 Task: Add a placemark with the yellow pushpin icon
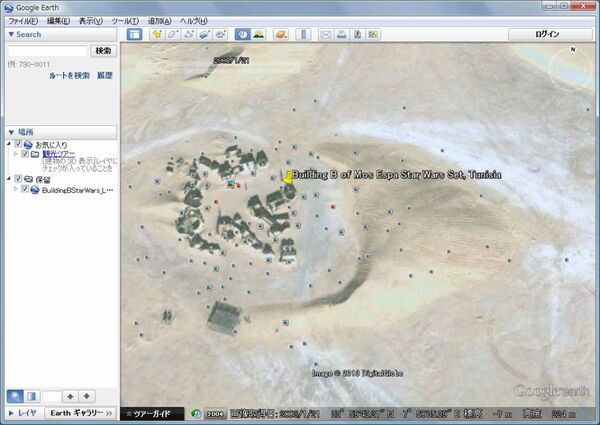157,34
